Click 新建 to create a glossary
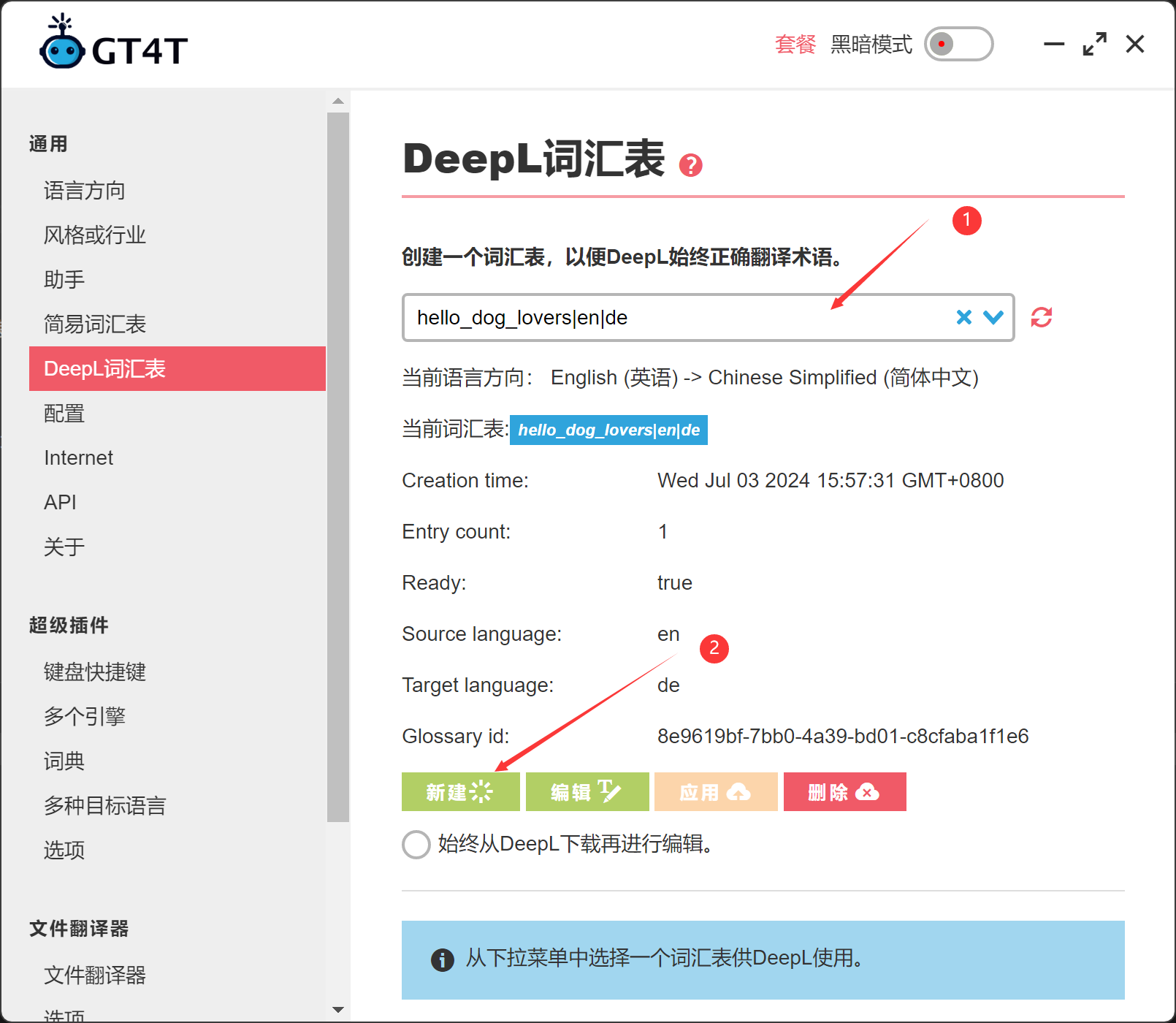1176x1023 pixels. pyautogui.click(x=460, y=791)
